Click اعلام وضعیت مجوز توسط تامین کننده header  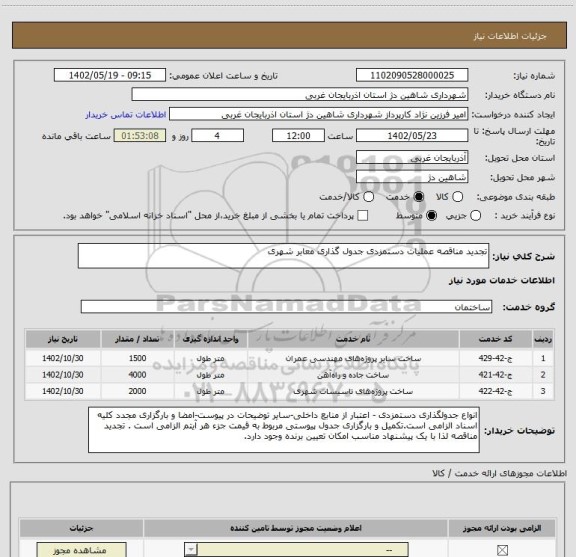(x=296, y=528)
